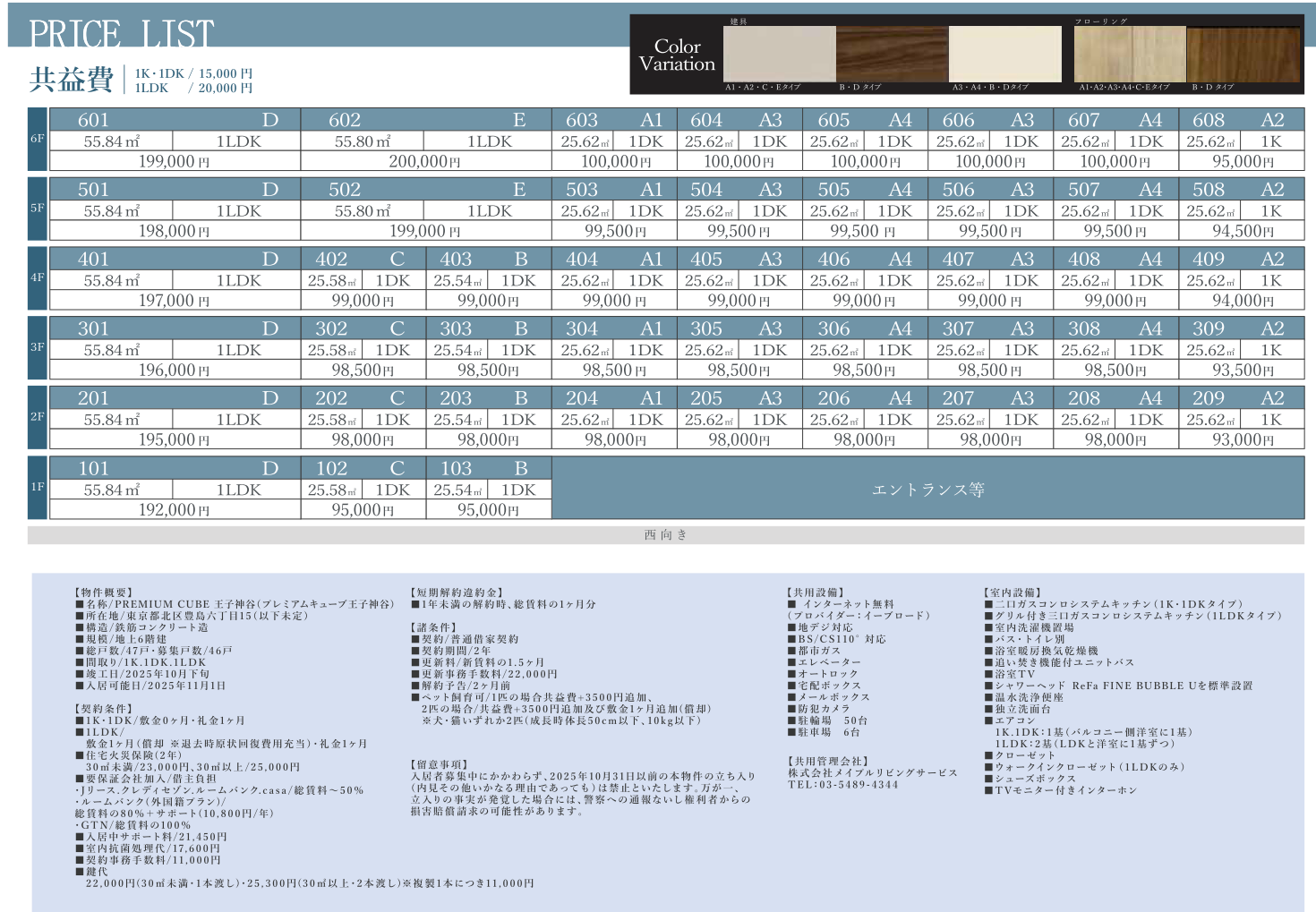Select the dark wood door swatch
This screenshot has width=1316, height=912.
(892, 54)
